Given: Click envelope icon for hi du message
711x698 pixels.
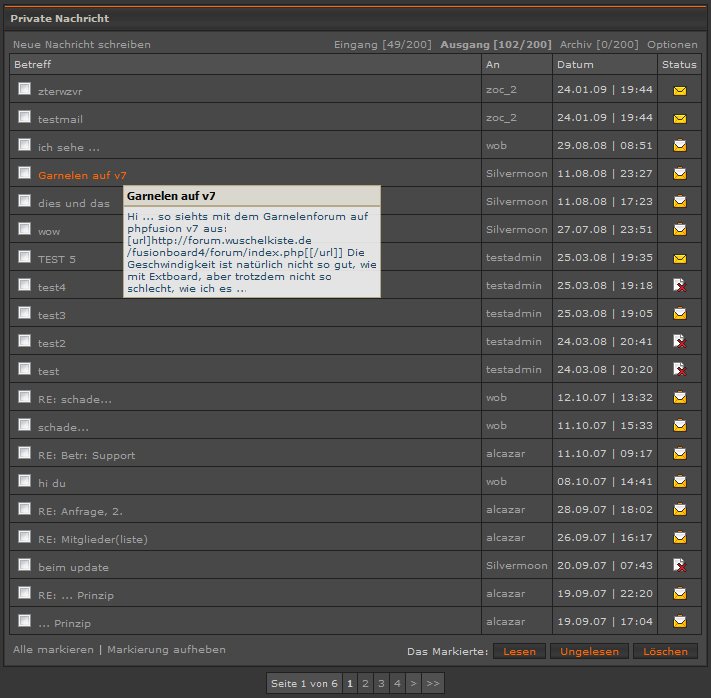Looking at the screenshot, I should 680,482.
